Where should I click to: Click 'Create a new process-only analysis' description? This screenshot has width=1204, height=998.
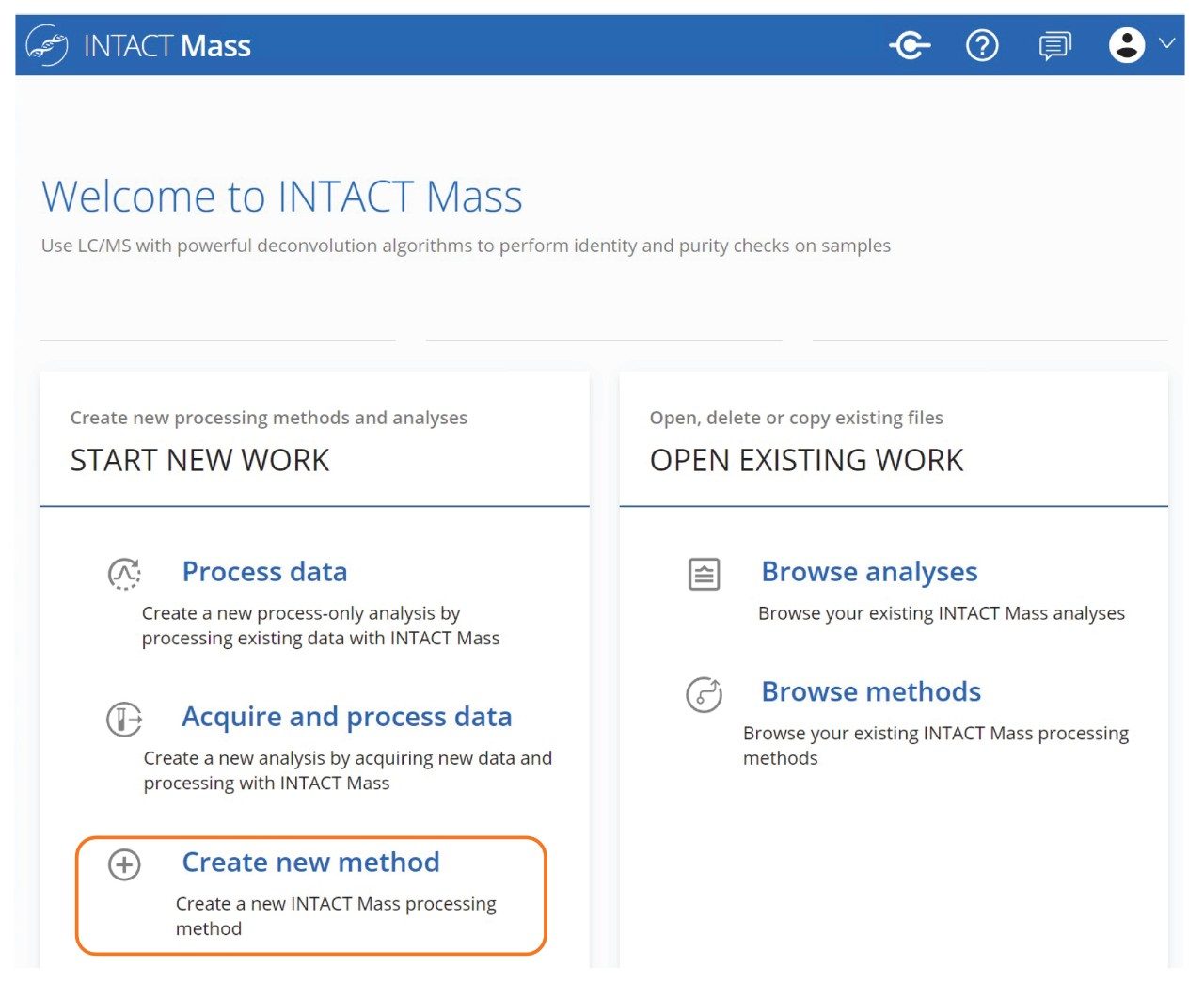tap(321, 626)
